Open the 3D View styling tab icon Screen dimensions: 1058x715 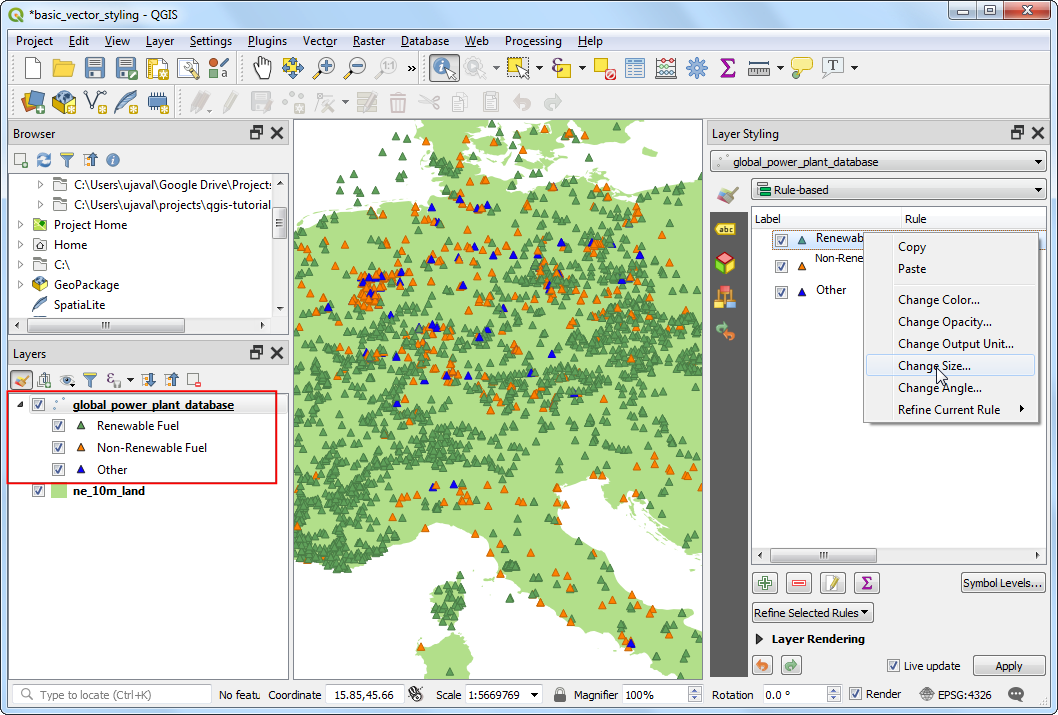click(x=725, y=263)
